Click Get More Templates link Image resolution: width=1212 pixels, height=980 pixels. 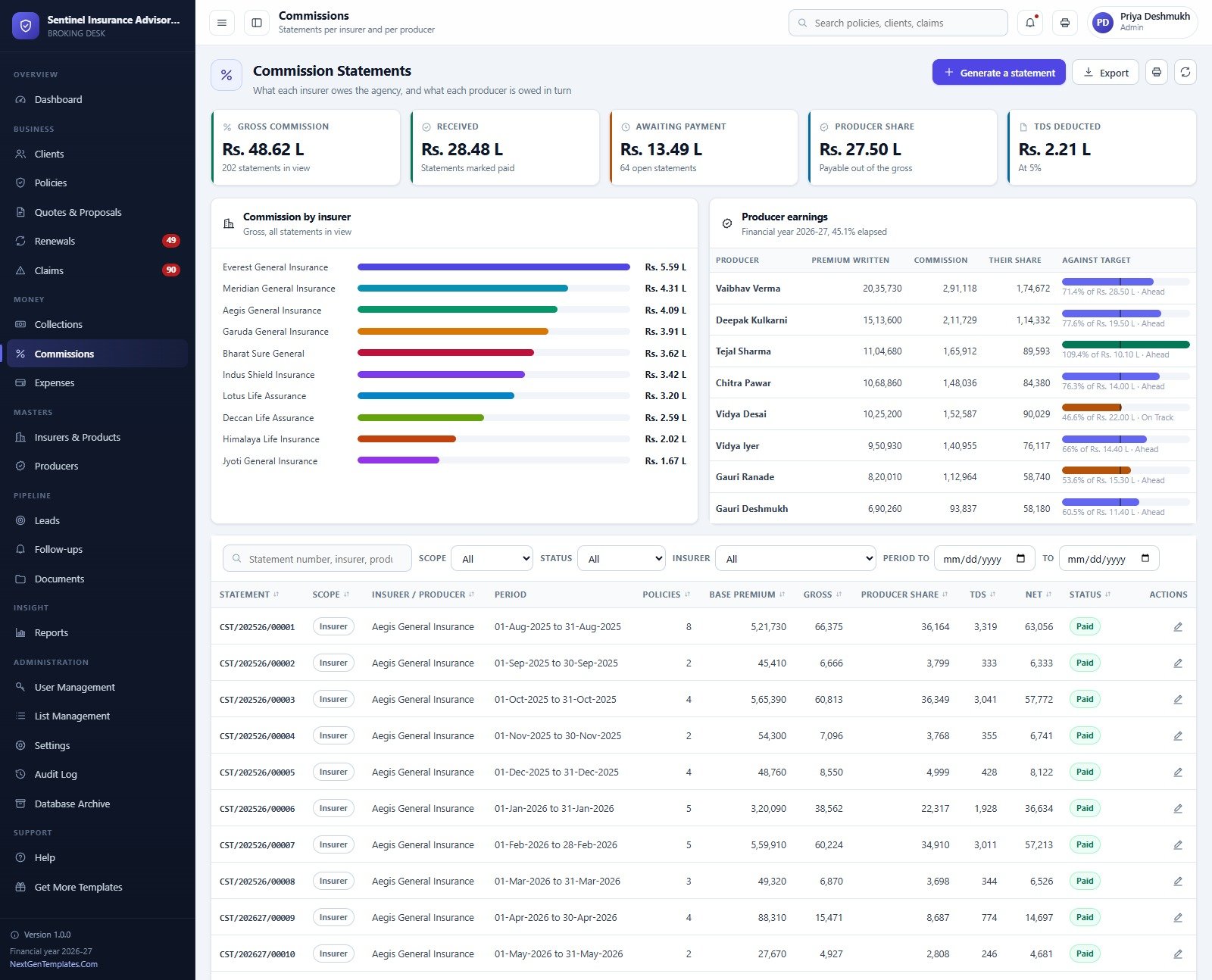point(97,888)
